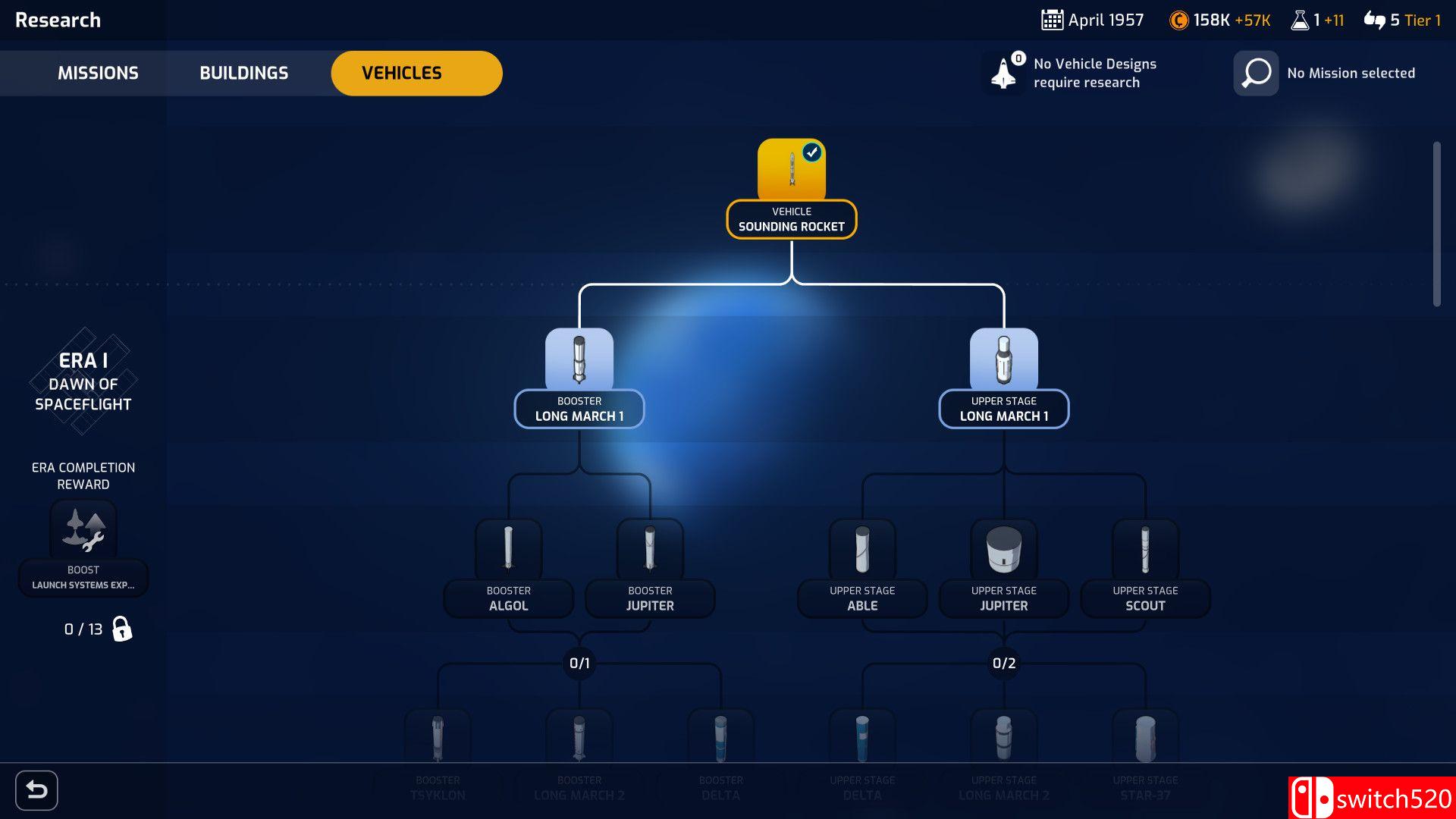Click the Booster Jupiter rocket icon
Viewport: 1456px width, 819px height.
[650, 548]
